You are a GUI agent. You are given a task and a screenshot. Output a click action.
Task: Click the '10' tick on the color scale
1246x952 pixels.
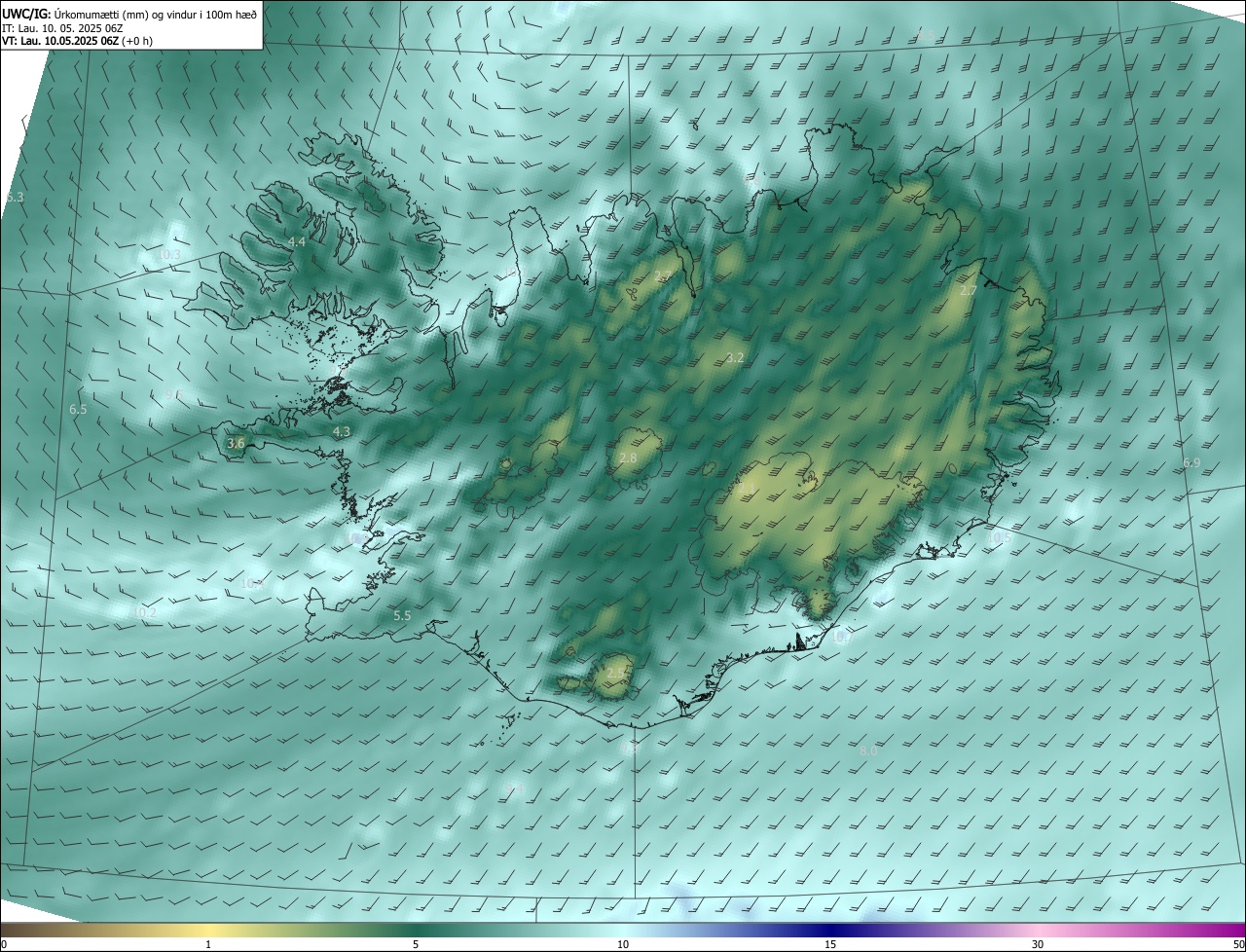pos(623,944)
